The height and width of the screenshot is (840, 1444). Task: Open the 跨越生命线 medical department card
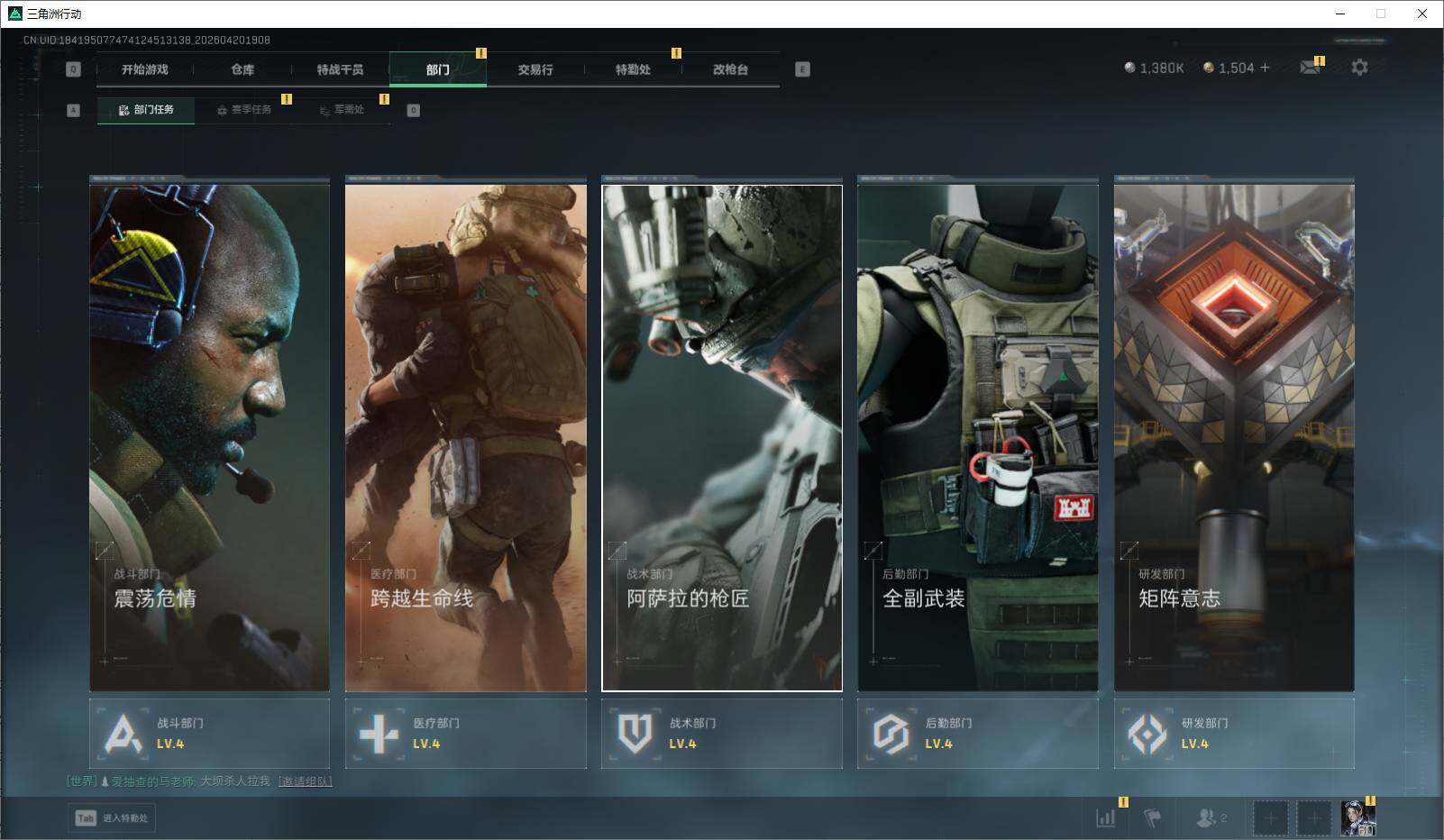tap(466, 437)
